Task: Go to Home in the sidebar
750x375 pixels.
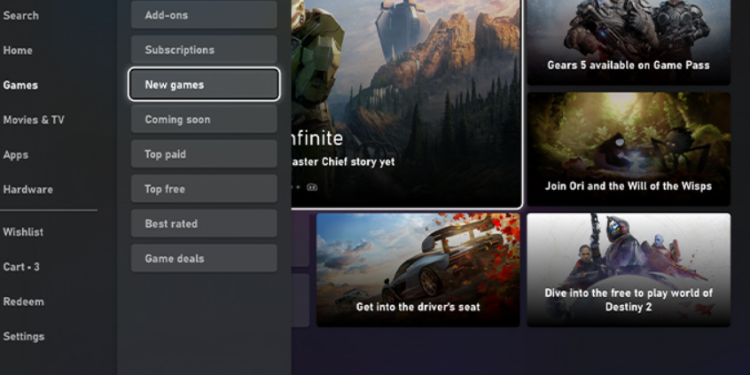Action: point(18,50)
